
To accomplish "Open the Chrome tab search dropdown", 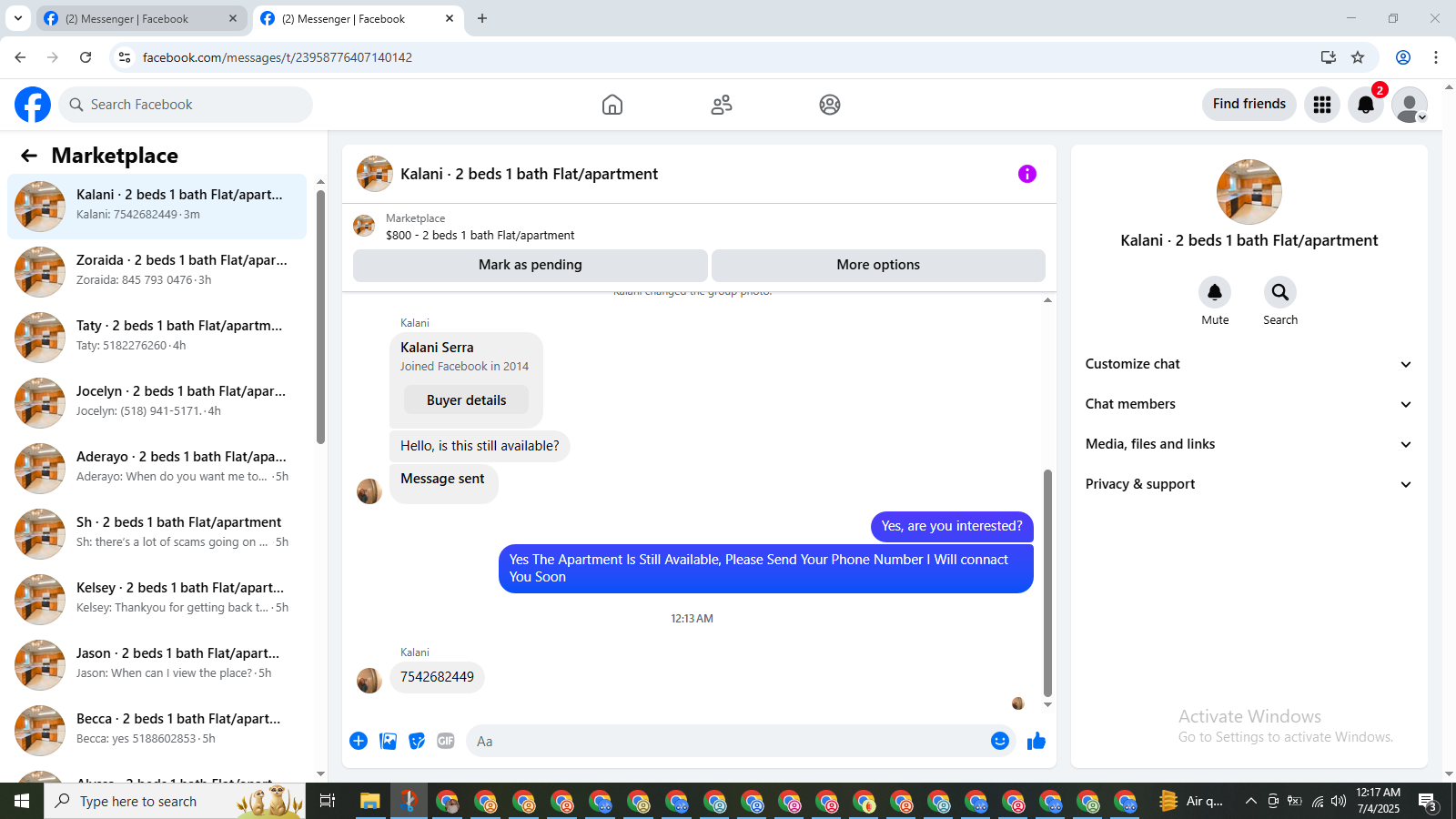I will click(17, 18).
